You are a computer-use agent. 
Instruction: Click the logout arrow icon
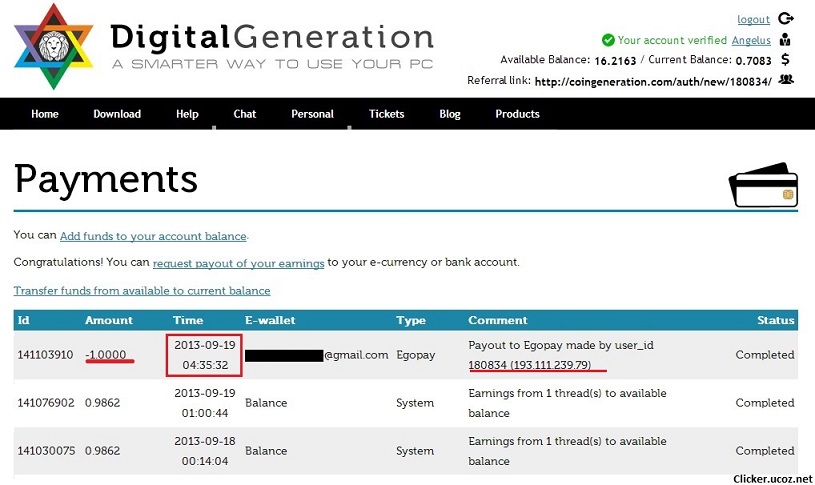pos(785,19)
